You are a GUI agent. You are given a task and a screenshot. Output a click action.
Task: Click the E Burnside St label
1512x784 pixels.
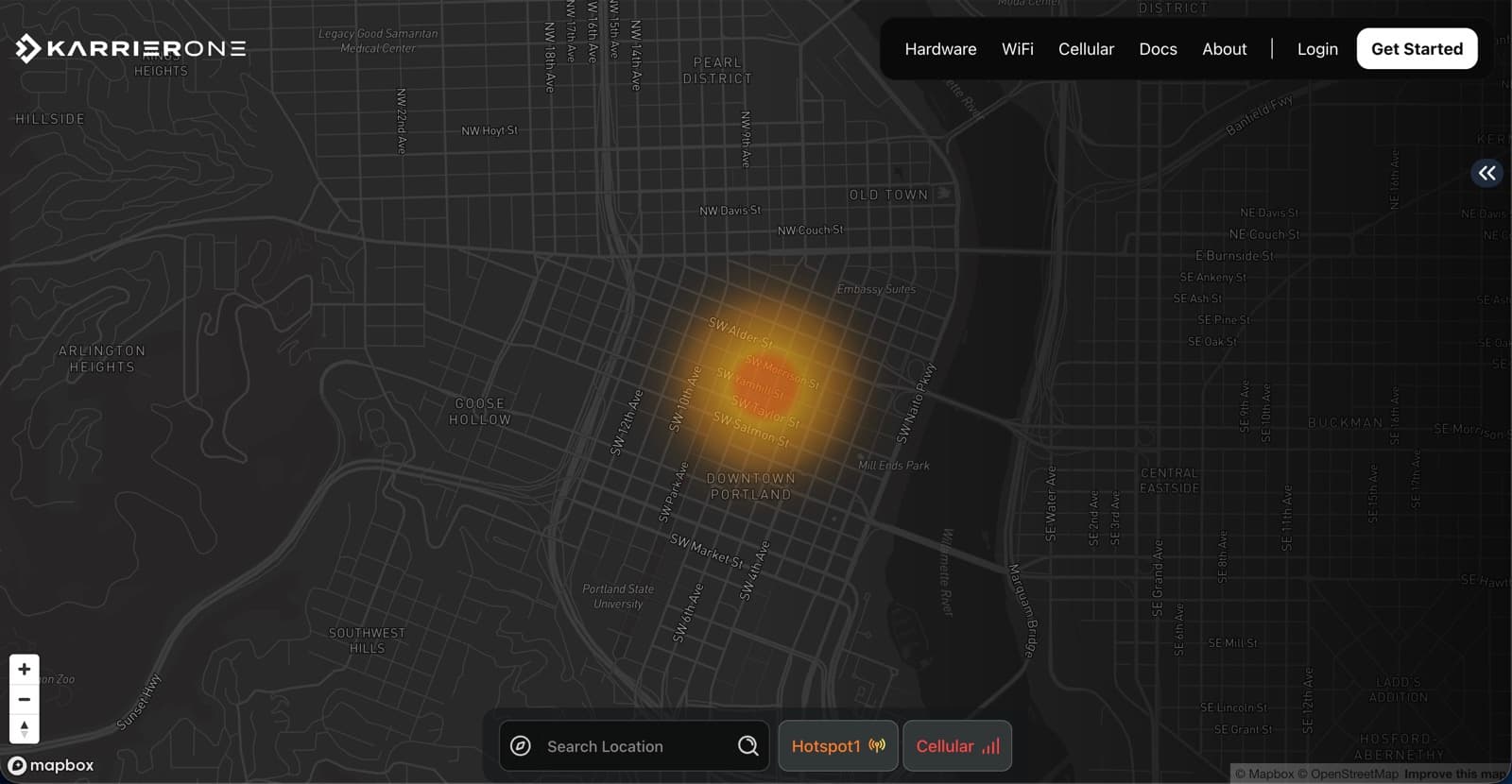point(1234,256)
